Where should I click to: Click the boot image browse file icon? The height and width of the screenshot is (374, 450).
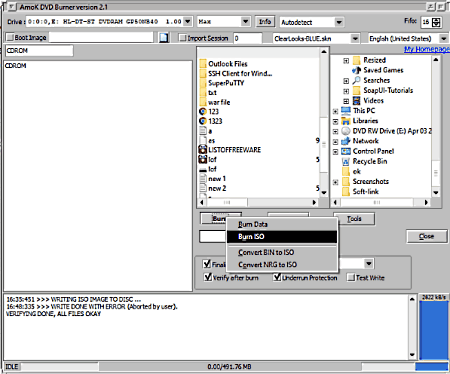tap(163, 38)
